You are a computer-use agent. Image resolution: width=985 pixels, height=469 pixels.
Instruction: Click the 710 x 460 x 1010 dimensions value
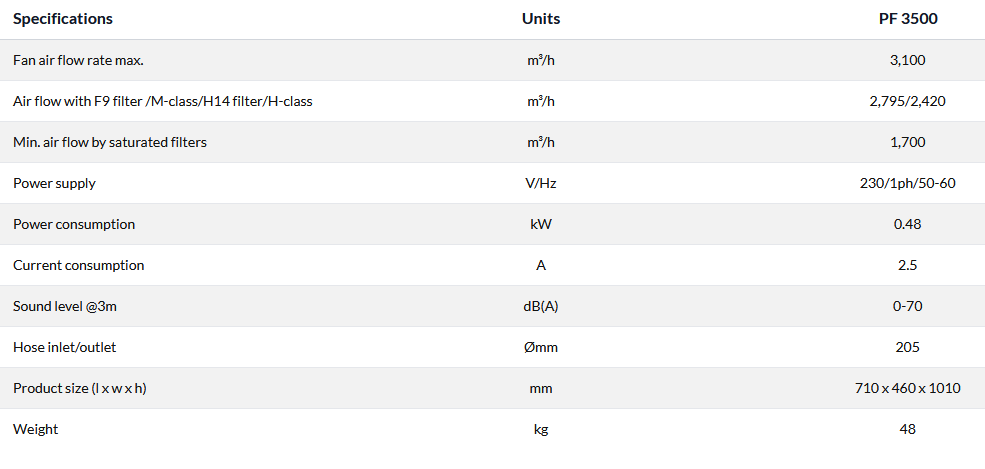(x=907, y=388)
